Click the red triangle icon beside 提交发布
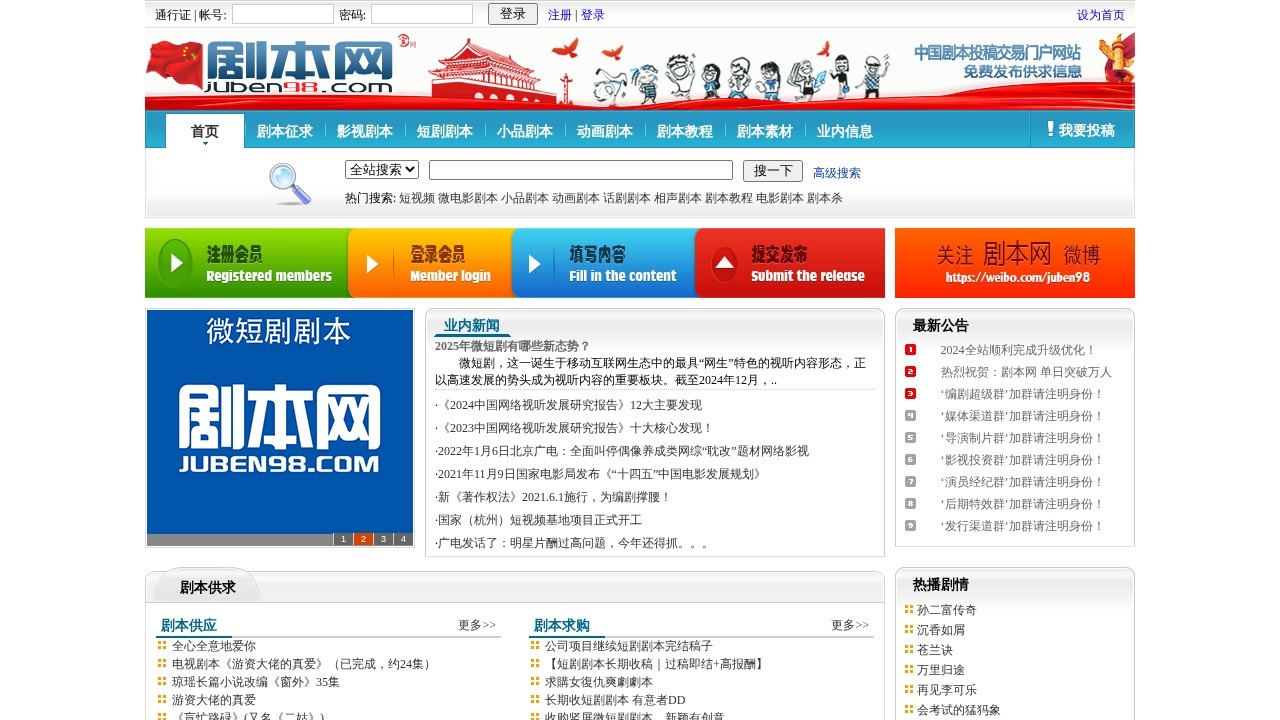Screen dimensions: 1280x720 click(x=724, y=262)
